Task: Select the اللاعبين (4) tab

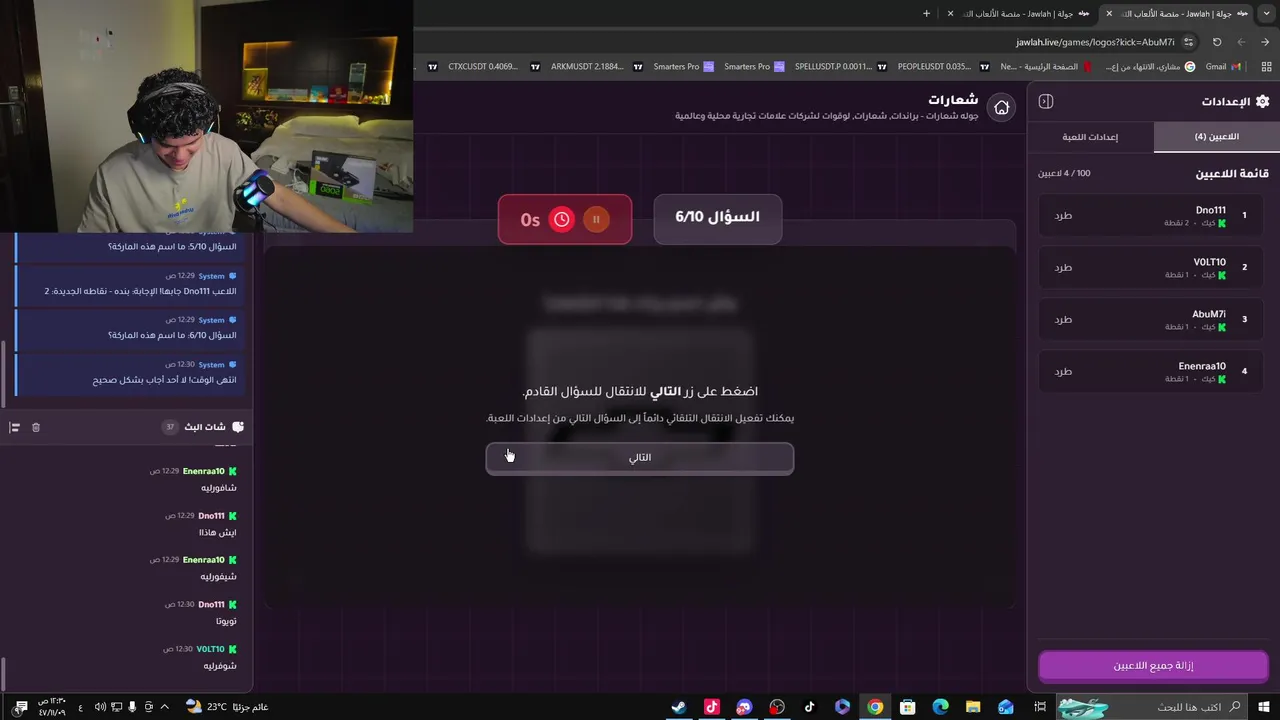Action: click(x=1216, y=137)
